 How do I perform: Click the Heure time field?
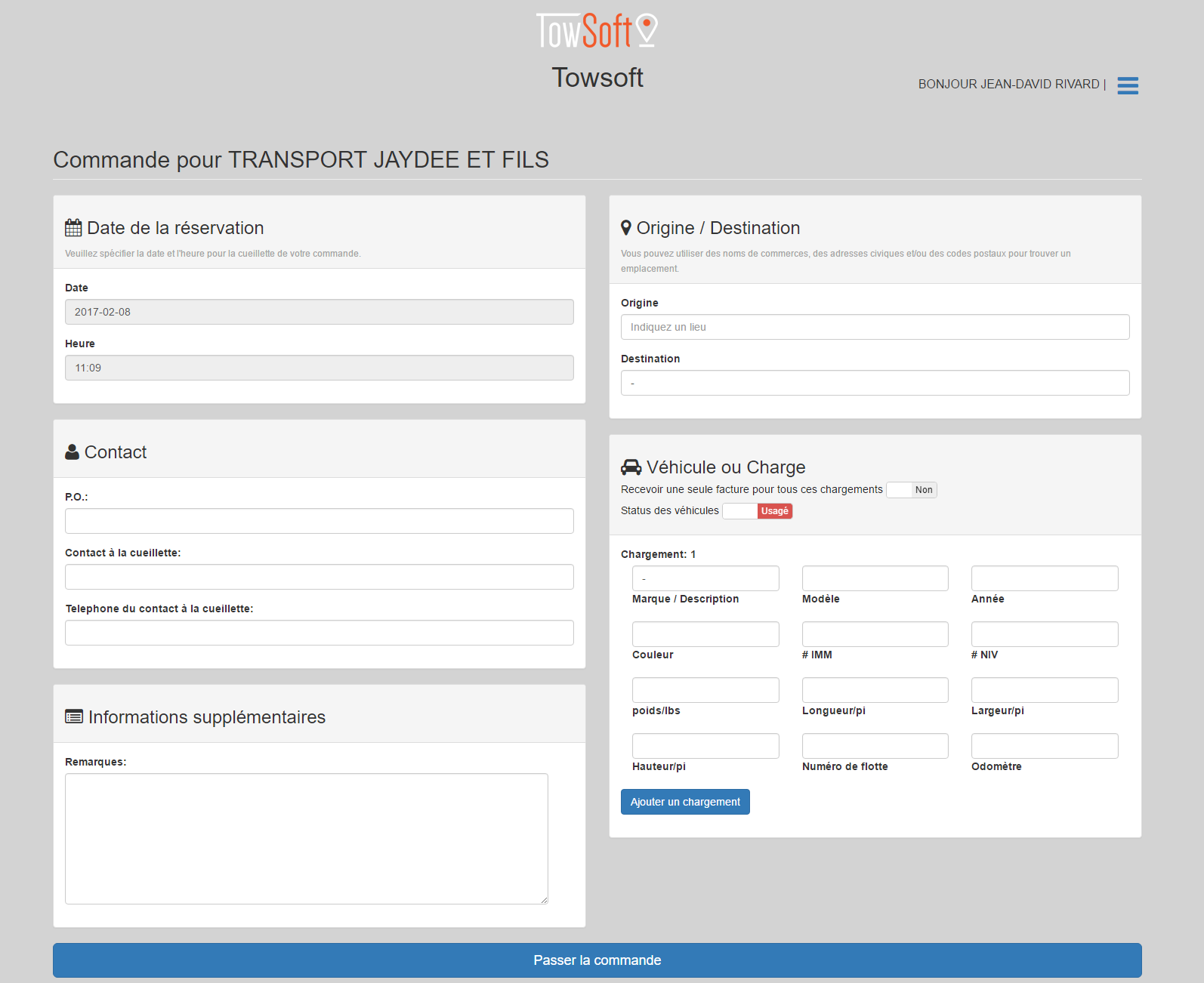coord(319,368)
